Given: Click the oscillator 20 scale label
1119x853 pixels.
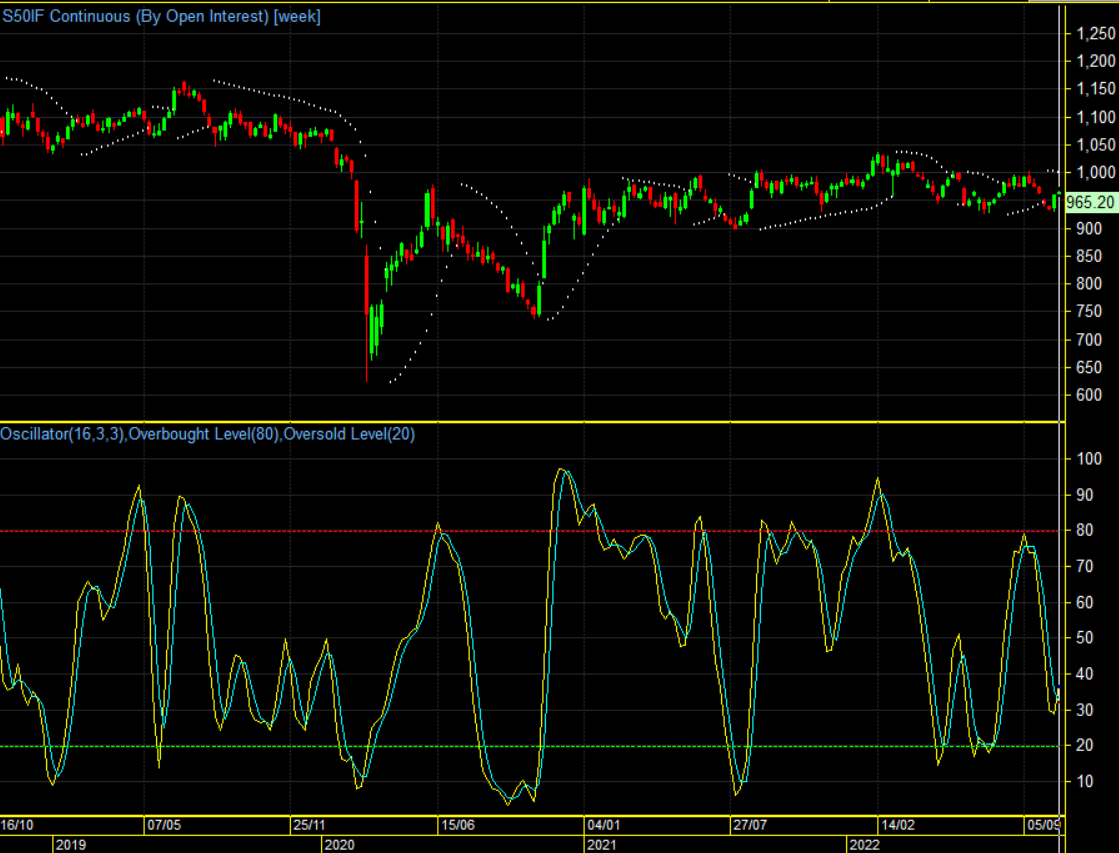Looking at the screenshot, I should click(x=1085, y=745).
